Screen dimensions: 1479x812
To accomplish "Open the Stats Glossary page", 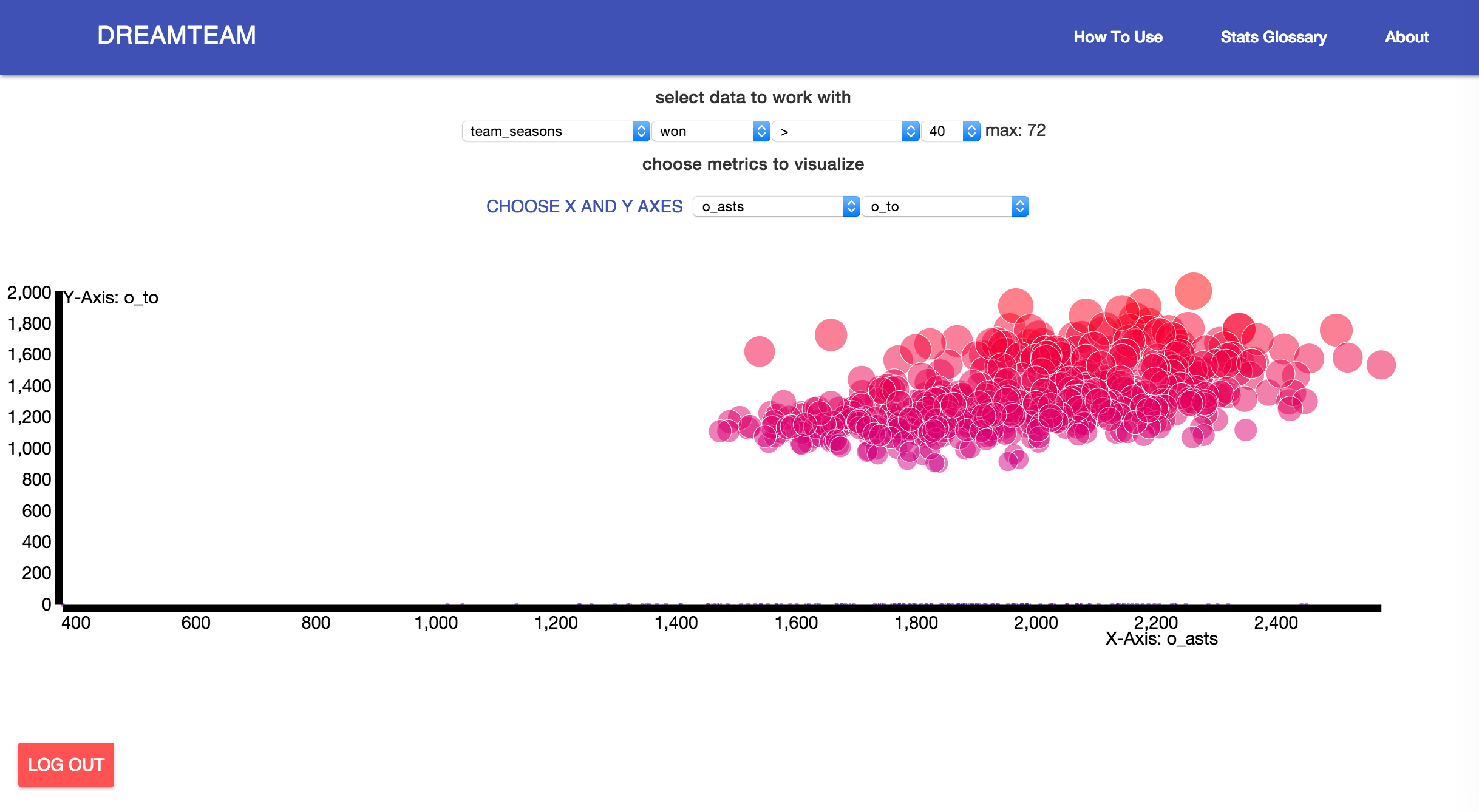I will tap(1273, 37).
